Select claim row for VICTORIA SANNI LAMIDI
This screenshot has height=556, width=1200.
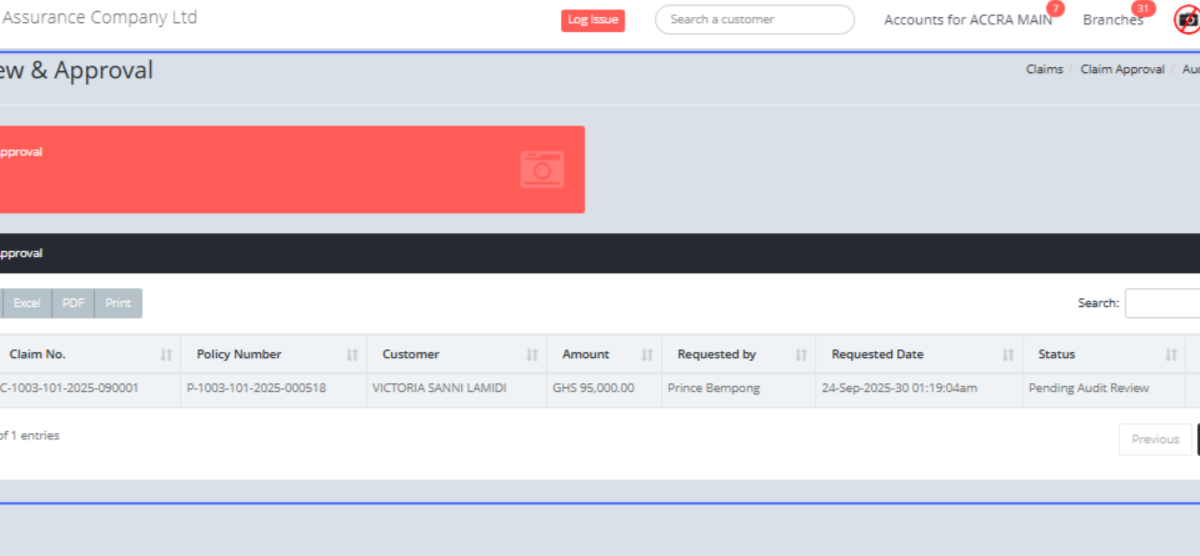439,388
